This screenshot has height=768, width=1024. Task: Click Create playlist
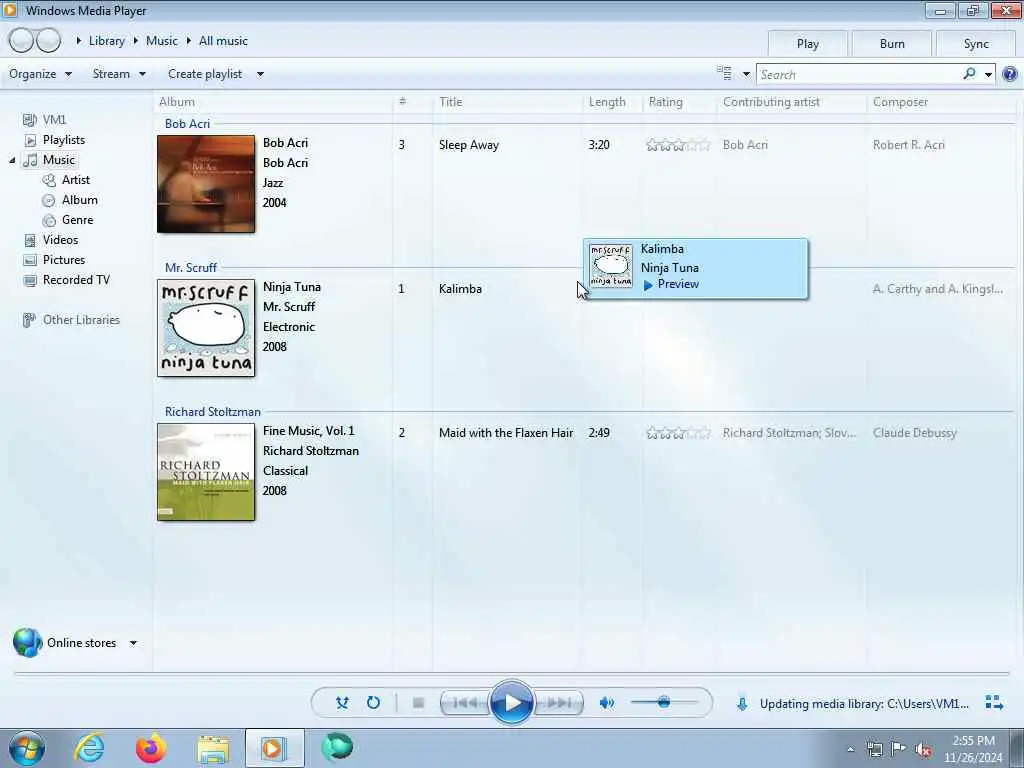pyautogui.click(x=205, y=74)
